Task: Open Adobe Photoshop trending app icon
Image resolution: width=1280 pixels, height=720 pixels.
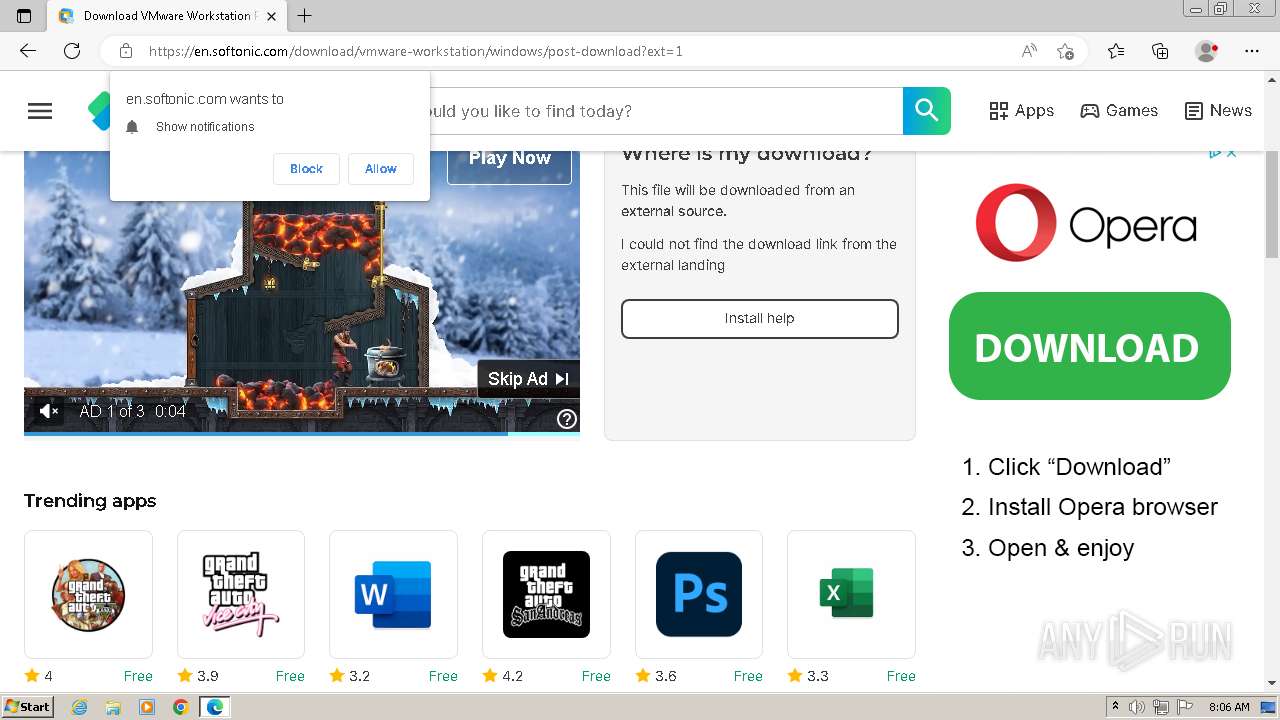Action: (699, 594)
